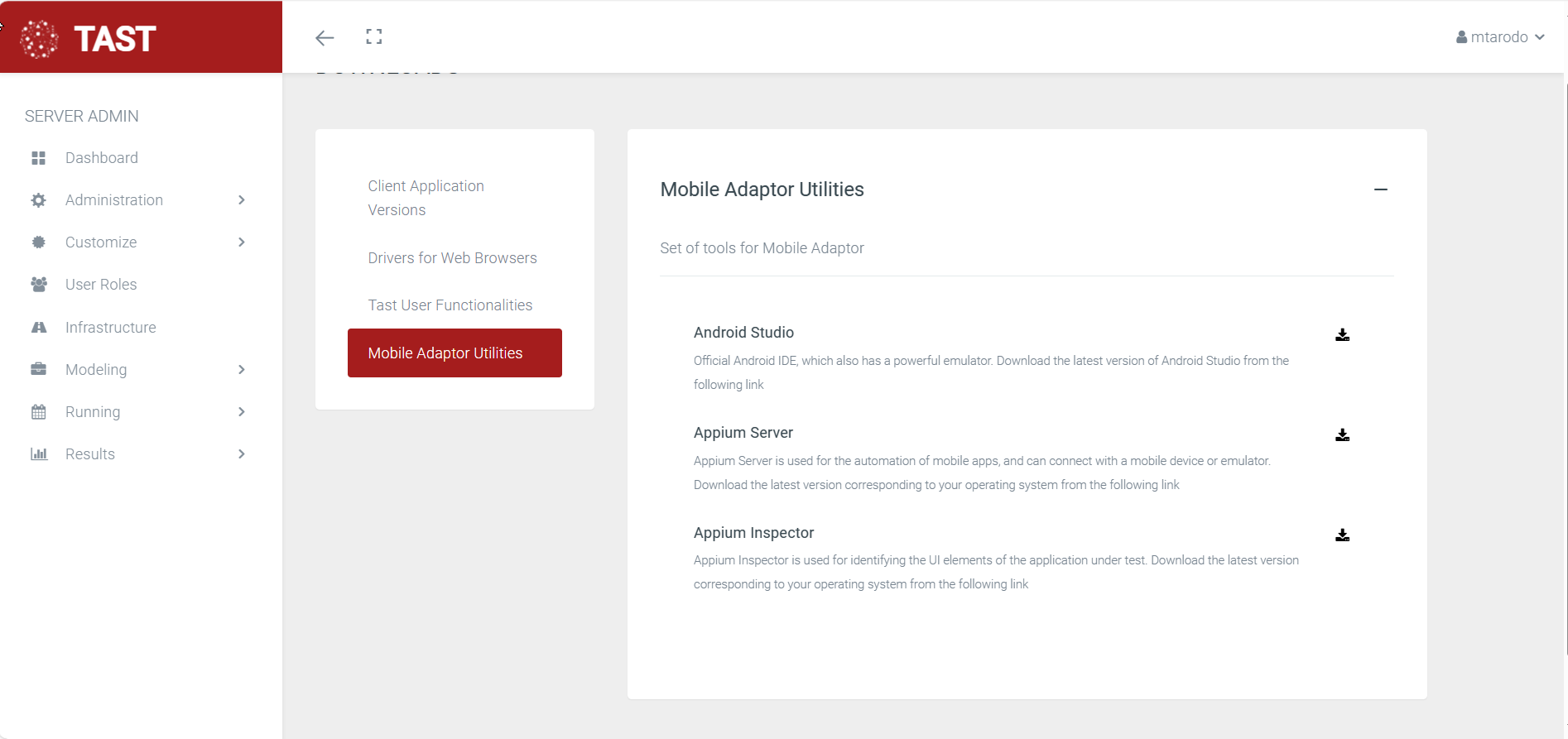Open Tast User Functionalities section
This screenshot has height=739, width=1568.
450,305
